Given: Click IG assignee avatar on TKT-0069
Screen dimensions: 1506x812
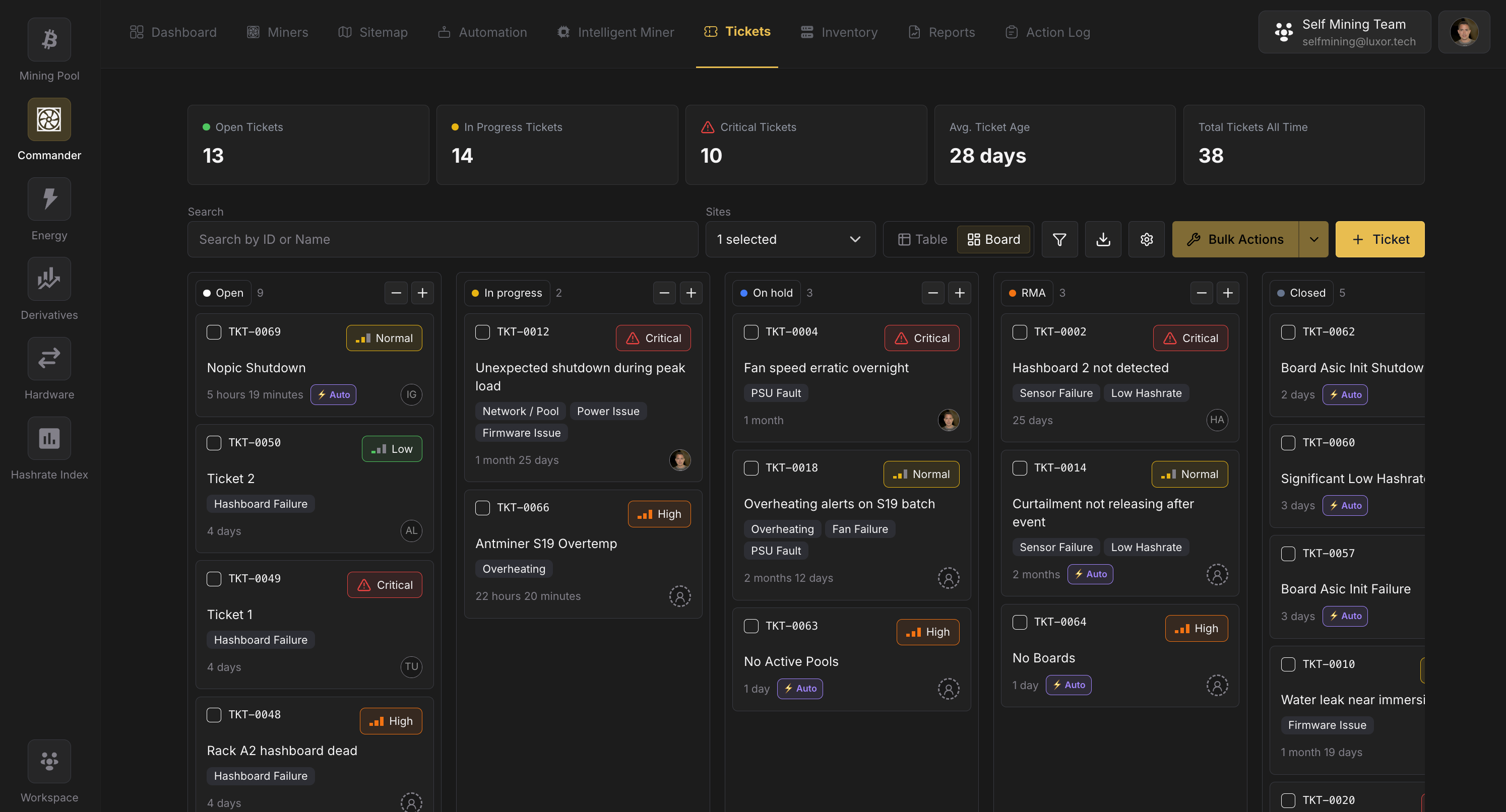Looking at the screenshot, I should 411,395.
